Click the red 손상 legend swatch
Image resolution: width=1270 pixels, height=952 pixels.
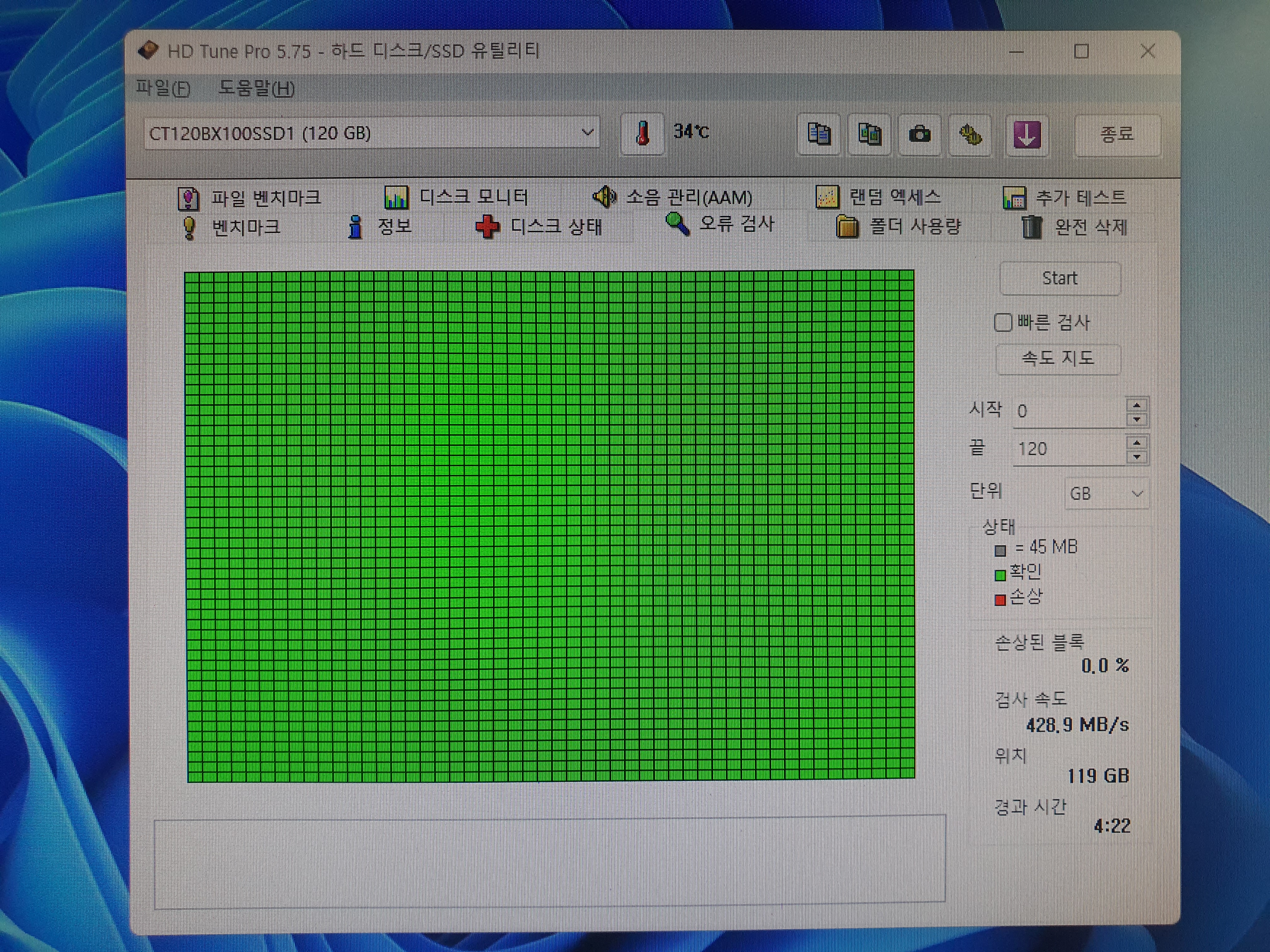click(1000, 600)
